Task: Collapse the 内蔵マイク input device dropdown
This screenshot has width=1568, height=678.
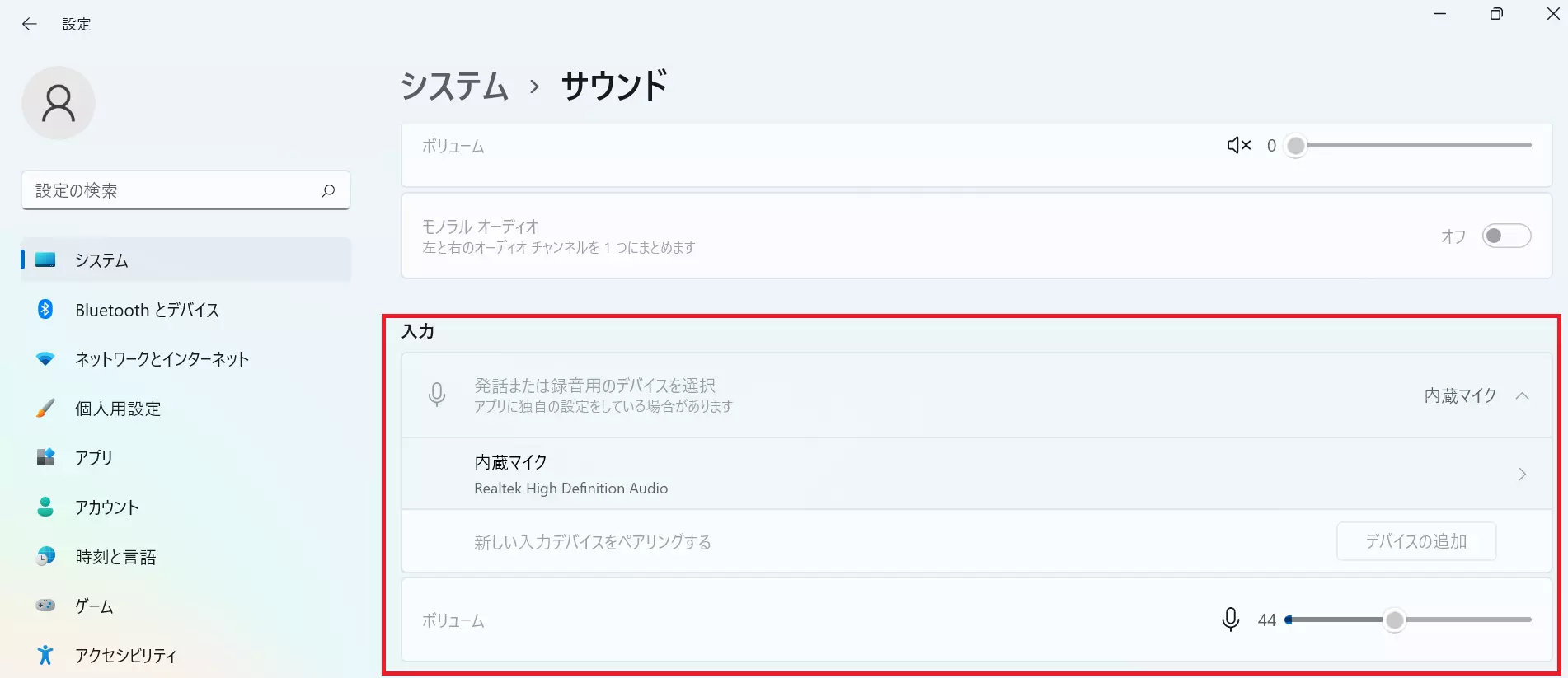Action: pyautogui.click(x=1522, y=396)
